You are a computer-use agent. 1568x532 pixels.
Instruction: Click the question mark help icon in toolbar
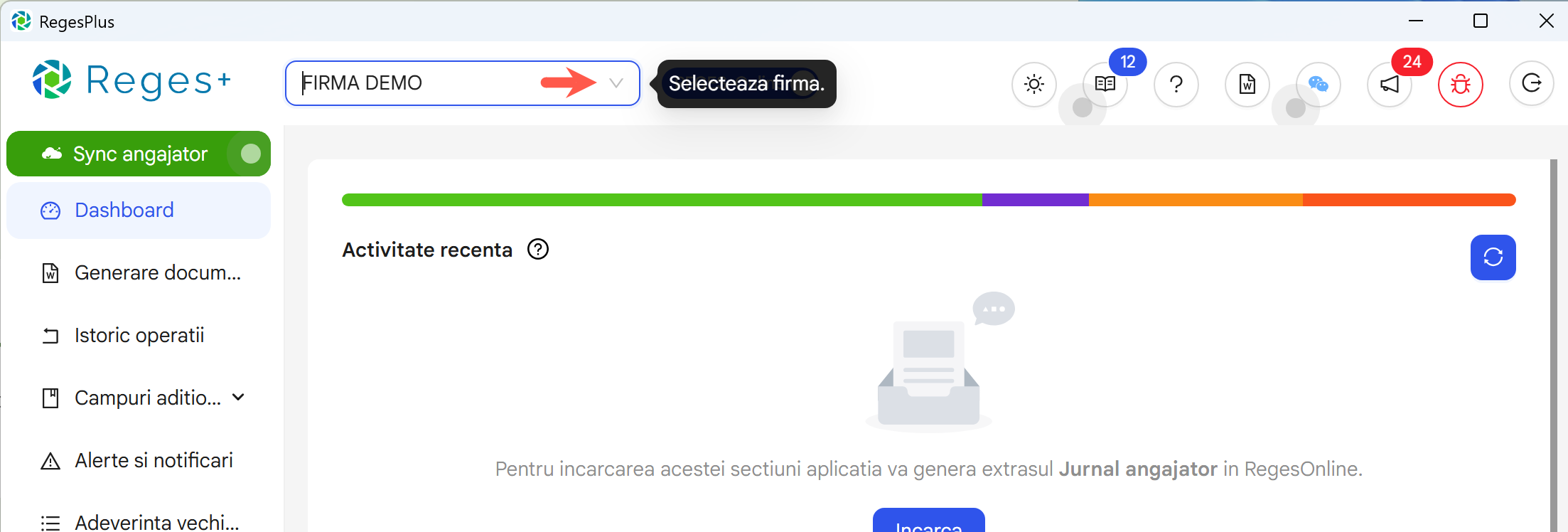click(1176, 85)
